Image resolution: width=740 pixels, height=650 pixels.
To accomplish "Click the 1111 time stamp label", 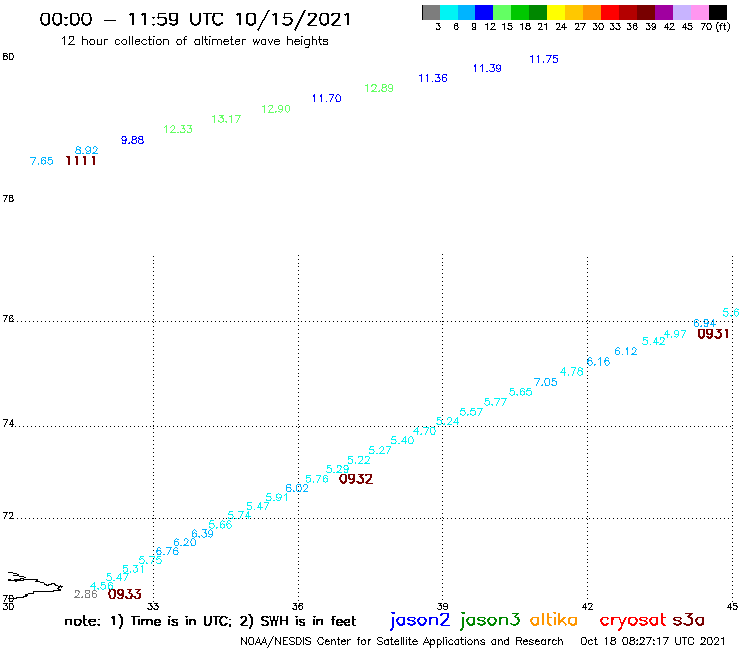I will 81,161.
